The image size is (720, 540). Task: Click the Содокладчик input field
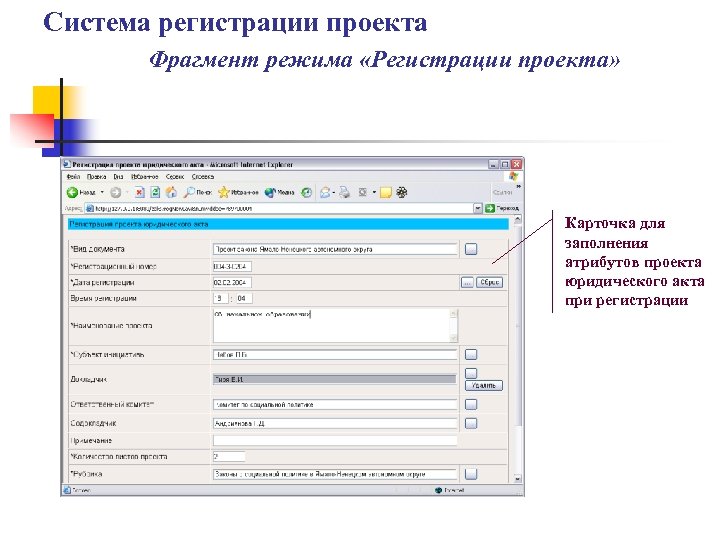[x=335, y=423]
